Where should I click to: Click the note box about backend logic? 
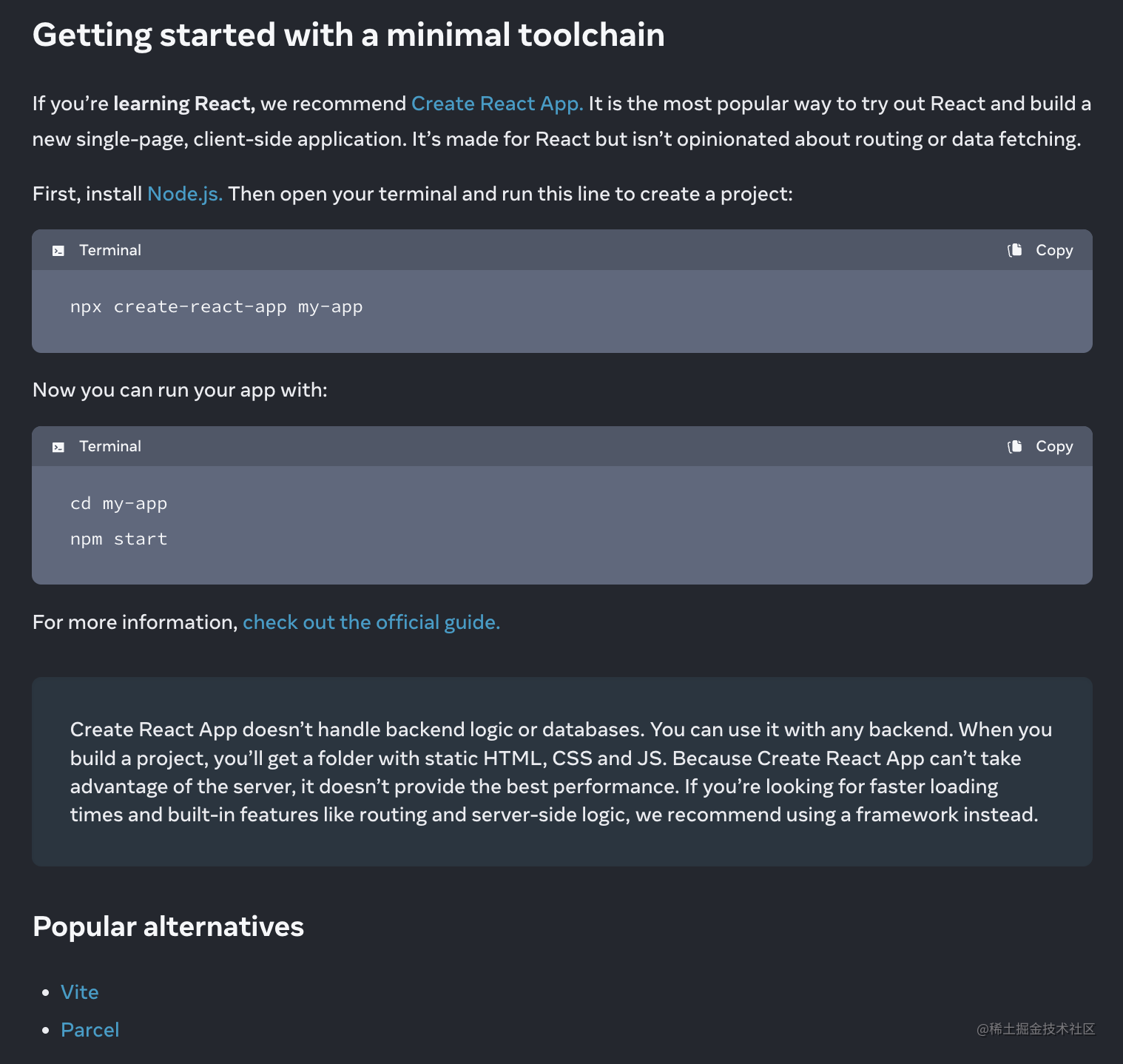click(x=562, y=772)
